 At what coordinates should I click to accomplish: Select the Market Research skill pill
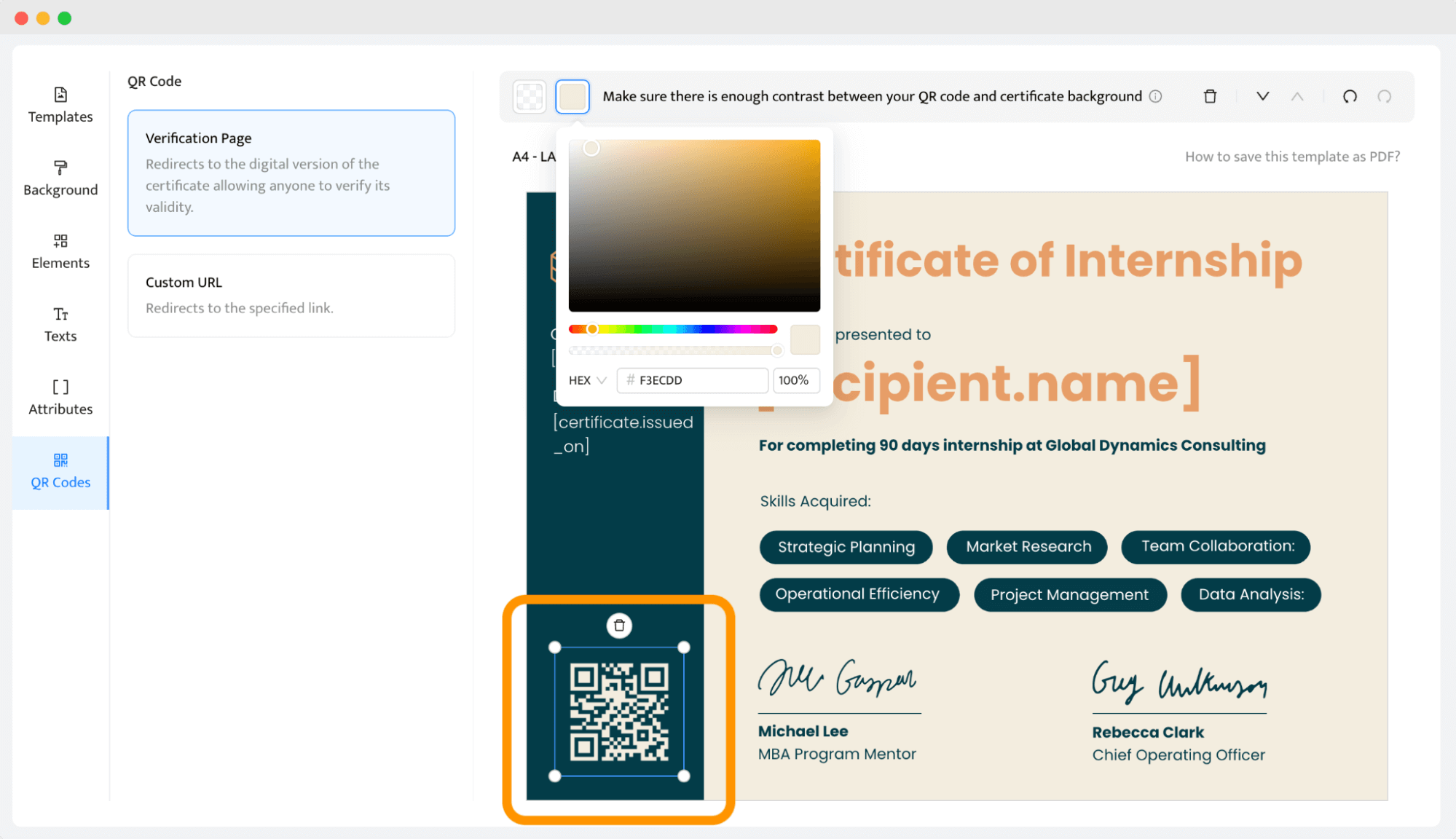click(x=1028, y=547)
